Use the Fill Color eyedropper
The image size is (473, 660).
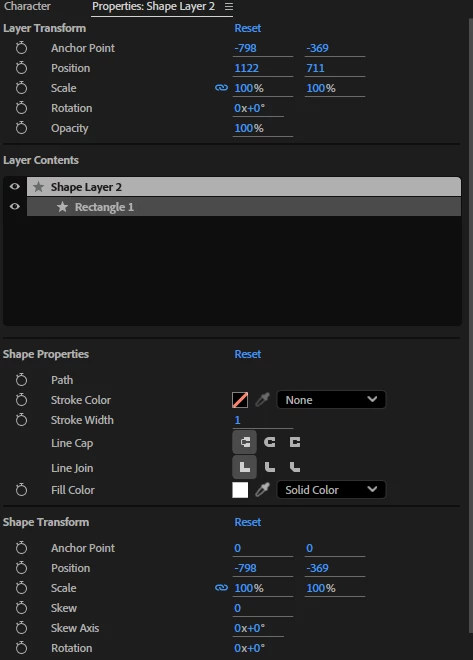tap(262, 490)
